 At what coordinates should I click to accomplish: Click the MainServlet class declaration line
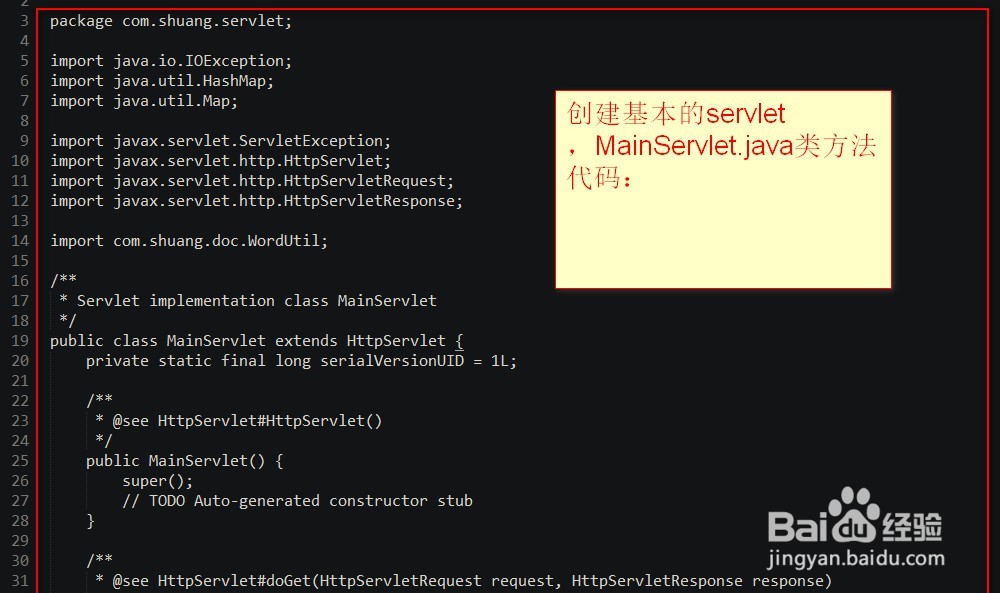(x=256, y=341)
